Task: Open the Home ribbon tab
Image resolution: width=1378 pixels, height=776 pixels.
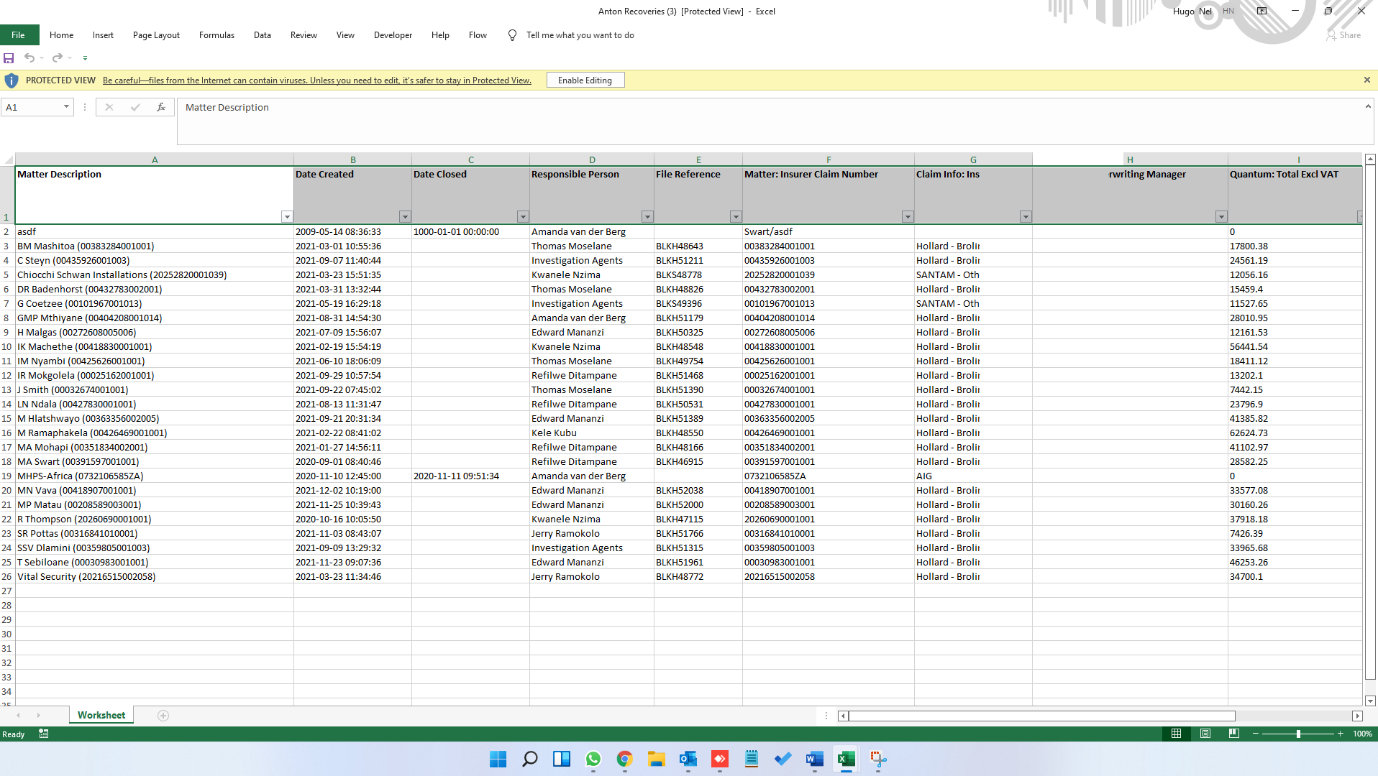Action: point(61,35)
